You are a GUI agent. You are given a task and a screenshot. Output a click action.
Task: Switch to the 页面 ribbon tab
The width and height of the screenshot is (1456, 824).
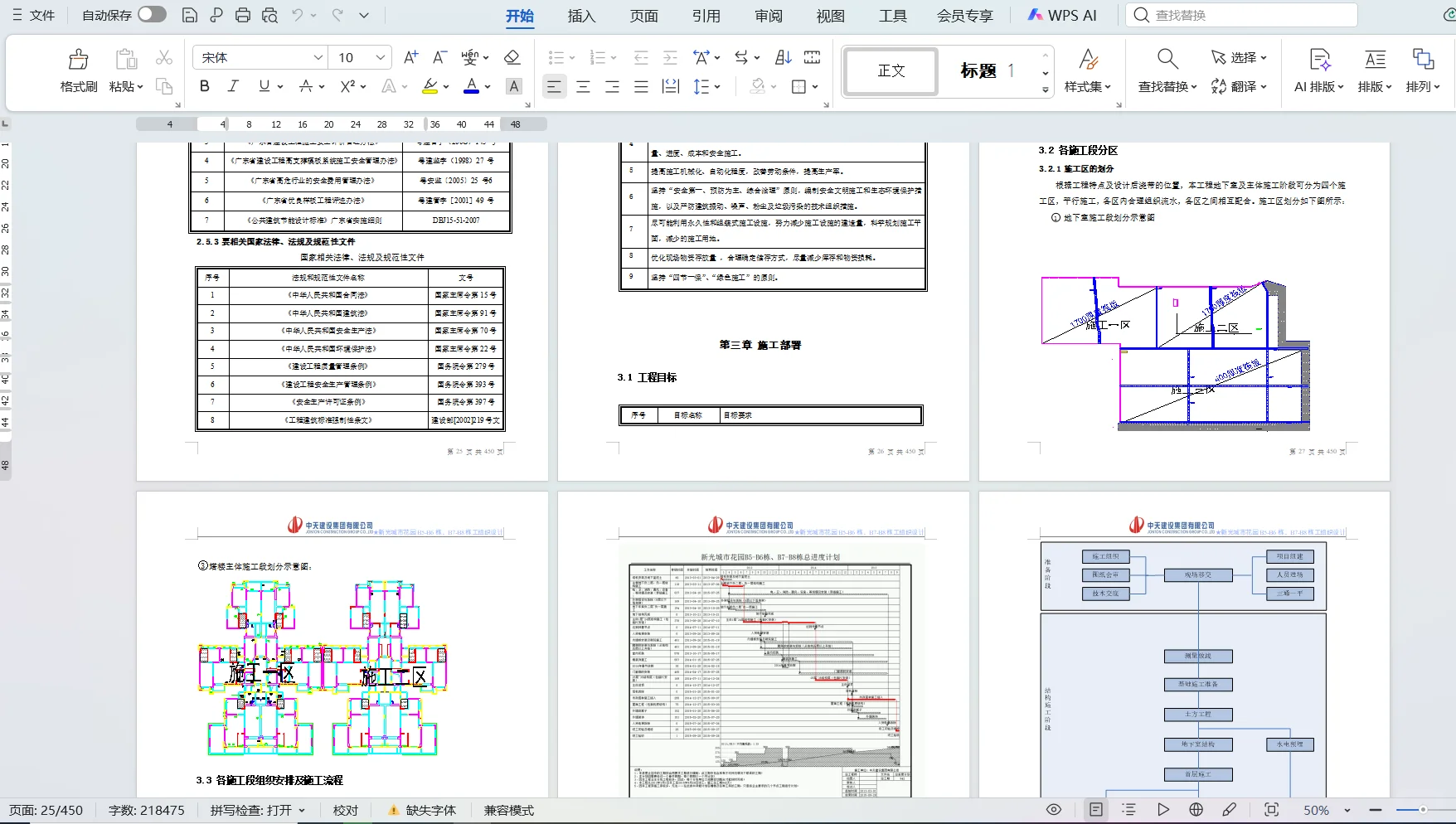644,16
